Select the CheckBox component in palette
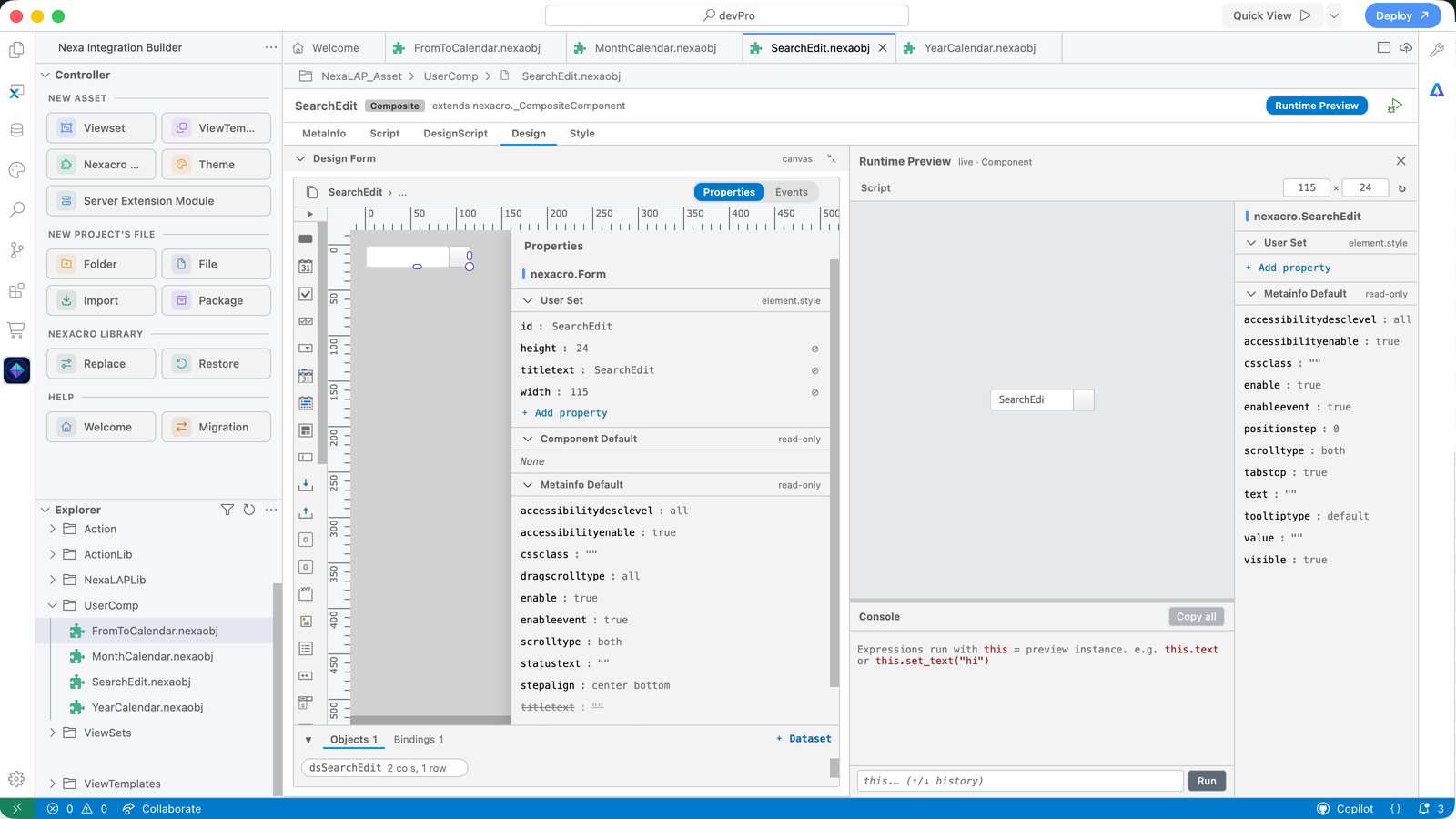This screenshot has width=1456, height=819. (x=306, y=294)
